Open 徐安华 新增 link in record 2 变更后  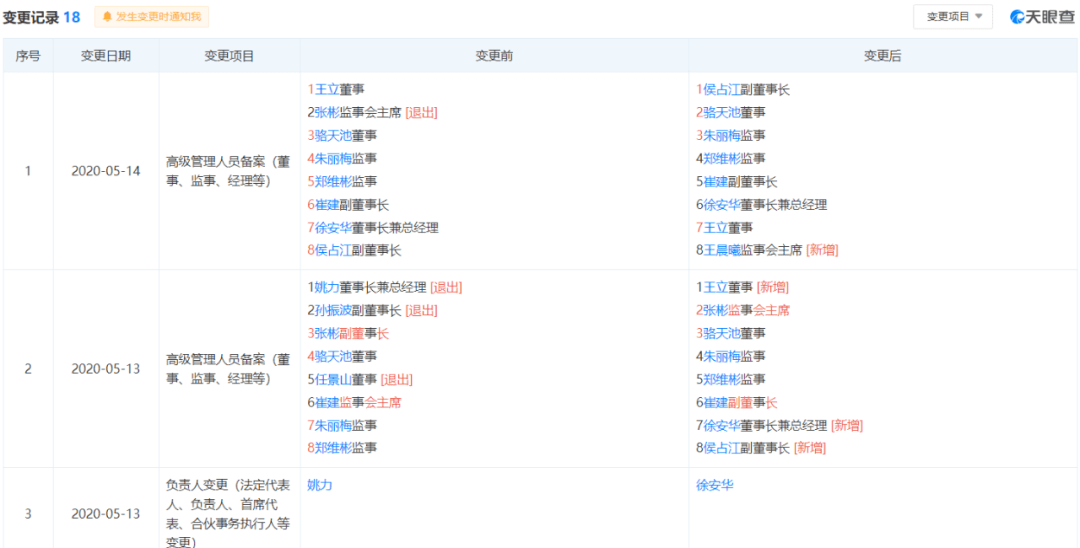[722, 425]
